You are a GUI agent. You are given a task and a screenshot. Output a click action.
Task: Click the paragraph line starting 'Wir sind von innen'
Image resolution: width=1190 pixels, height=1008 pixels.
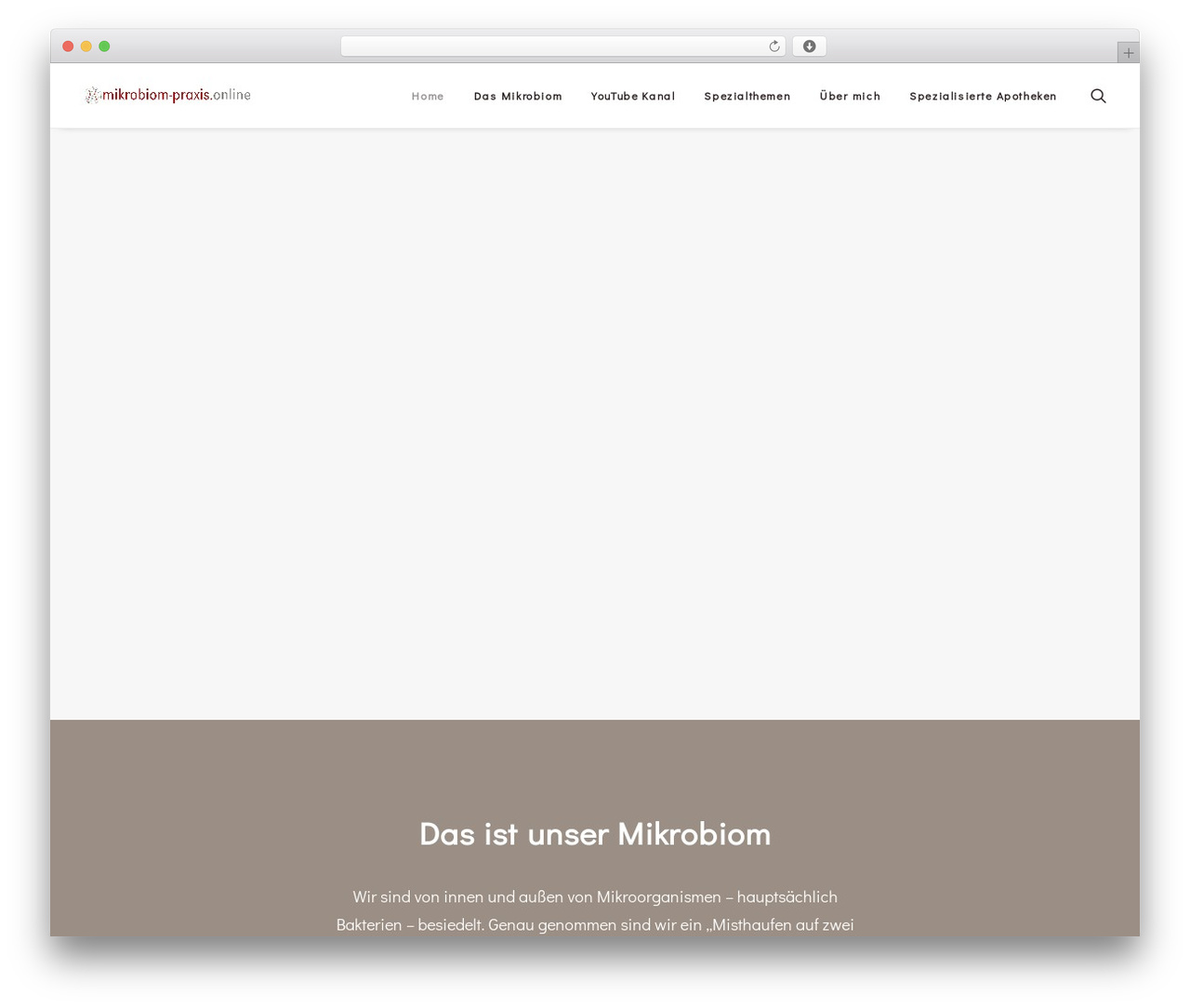[x=595, y=896]
